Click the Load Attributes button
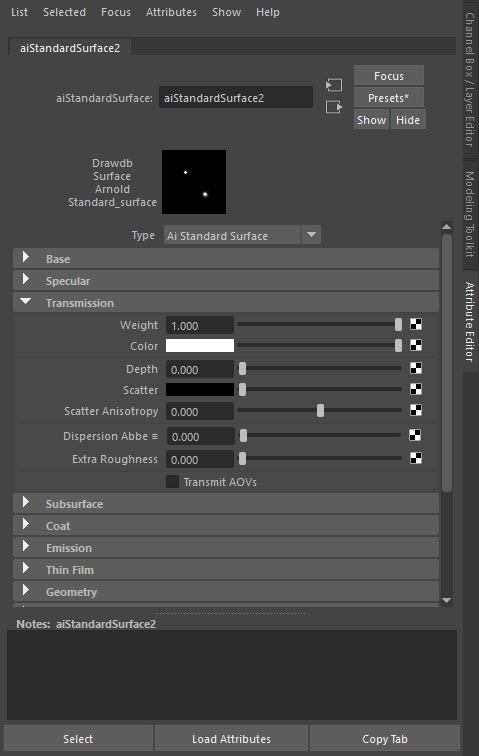This screenshot has width=479, height=756. (x=232, y=739)
